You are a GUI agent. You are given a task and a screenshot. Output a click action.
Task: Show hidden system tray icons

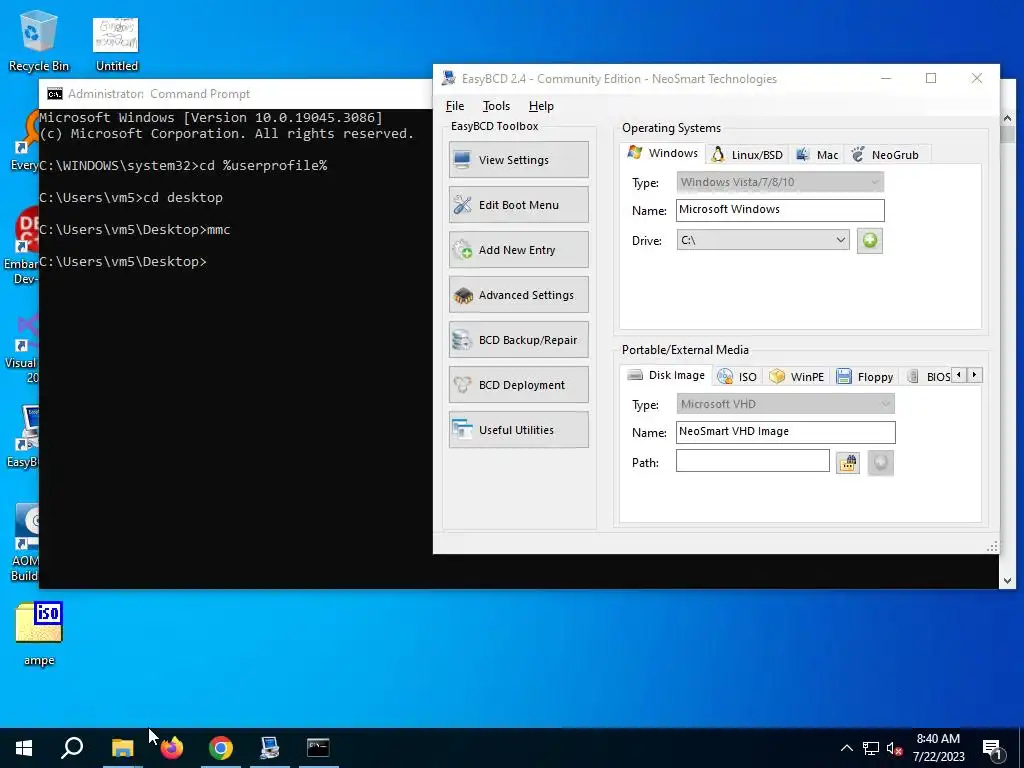(846, 748)
